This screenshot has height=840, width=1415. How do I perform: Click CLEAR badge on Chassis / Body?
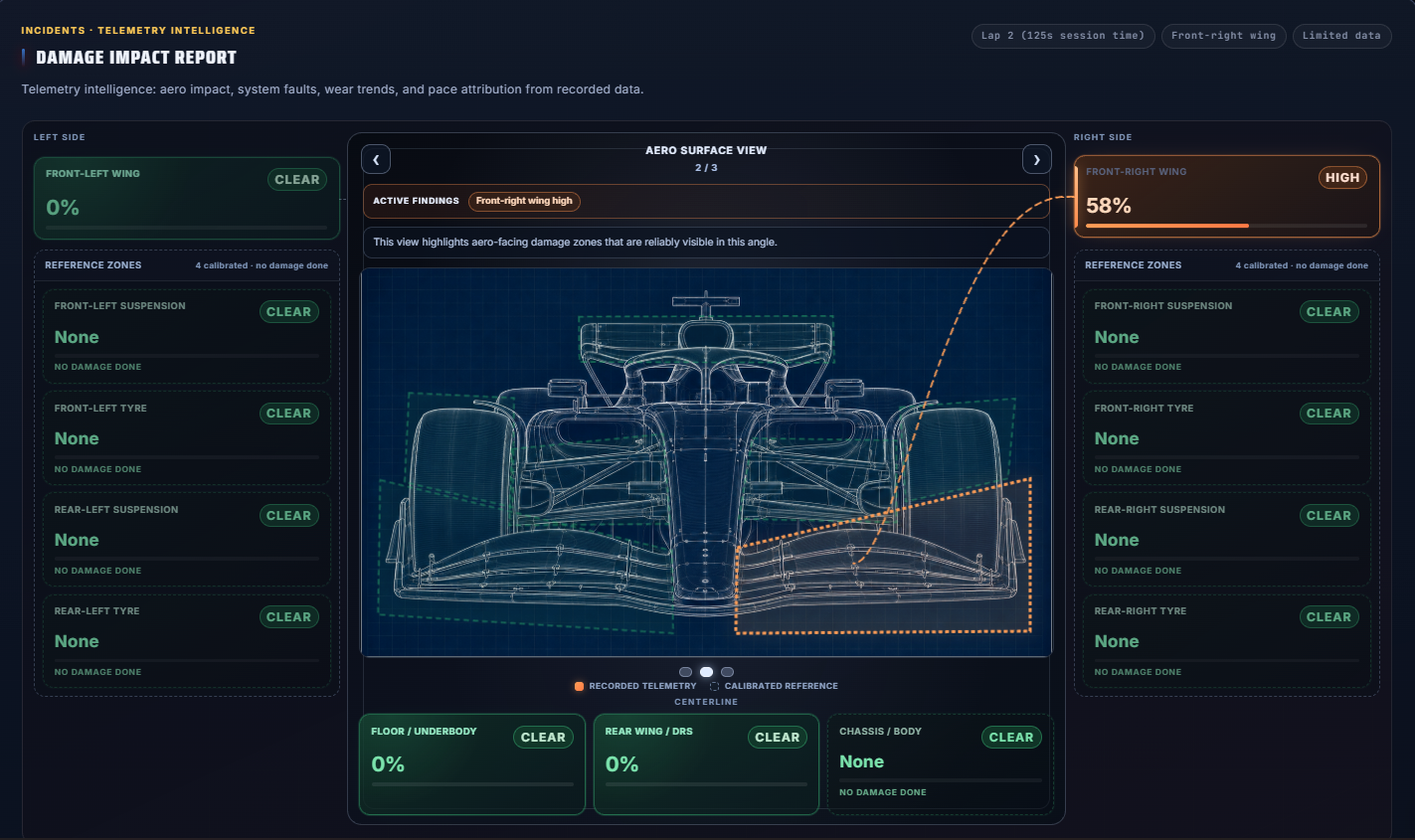[x=1011, y=738]
